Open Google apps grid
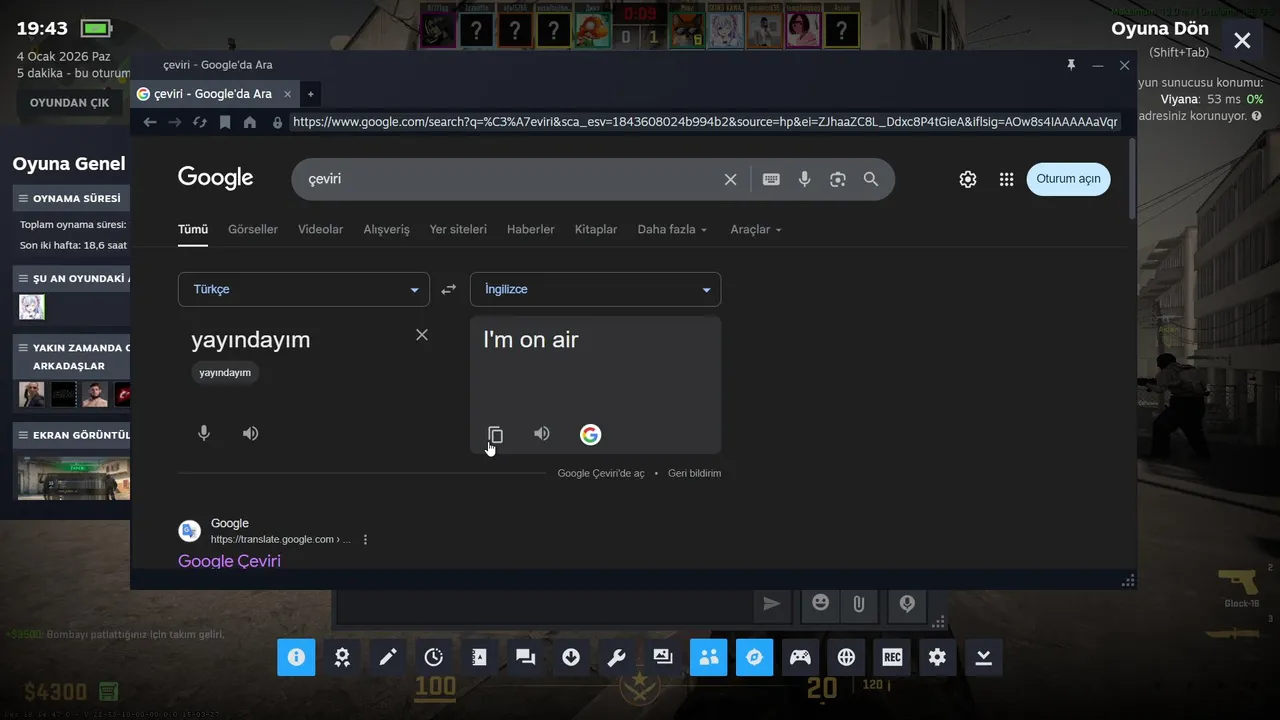 (1007, 179)
